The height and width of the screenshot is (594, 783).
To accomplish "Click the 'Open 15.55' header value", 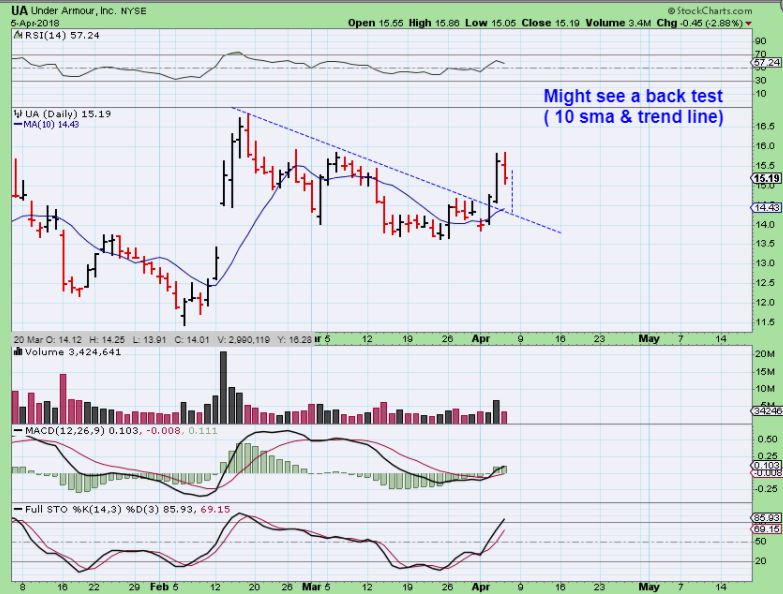I will coord(376,23).
